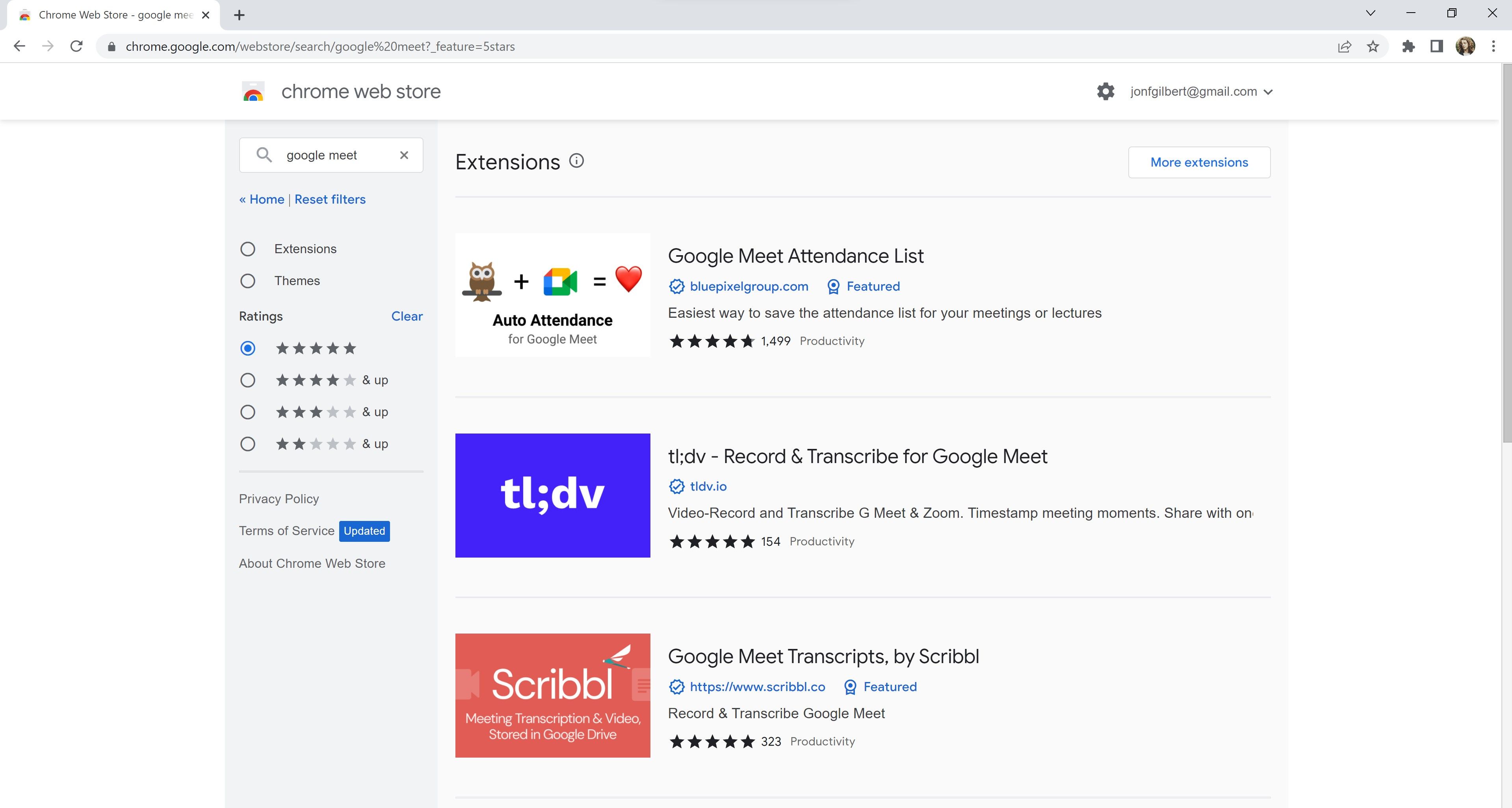Viewport: 1512px width, 808px height.
Task: Click the verified publisher badge beside tldv.io
Action: 677,486
